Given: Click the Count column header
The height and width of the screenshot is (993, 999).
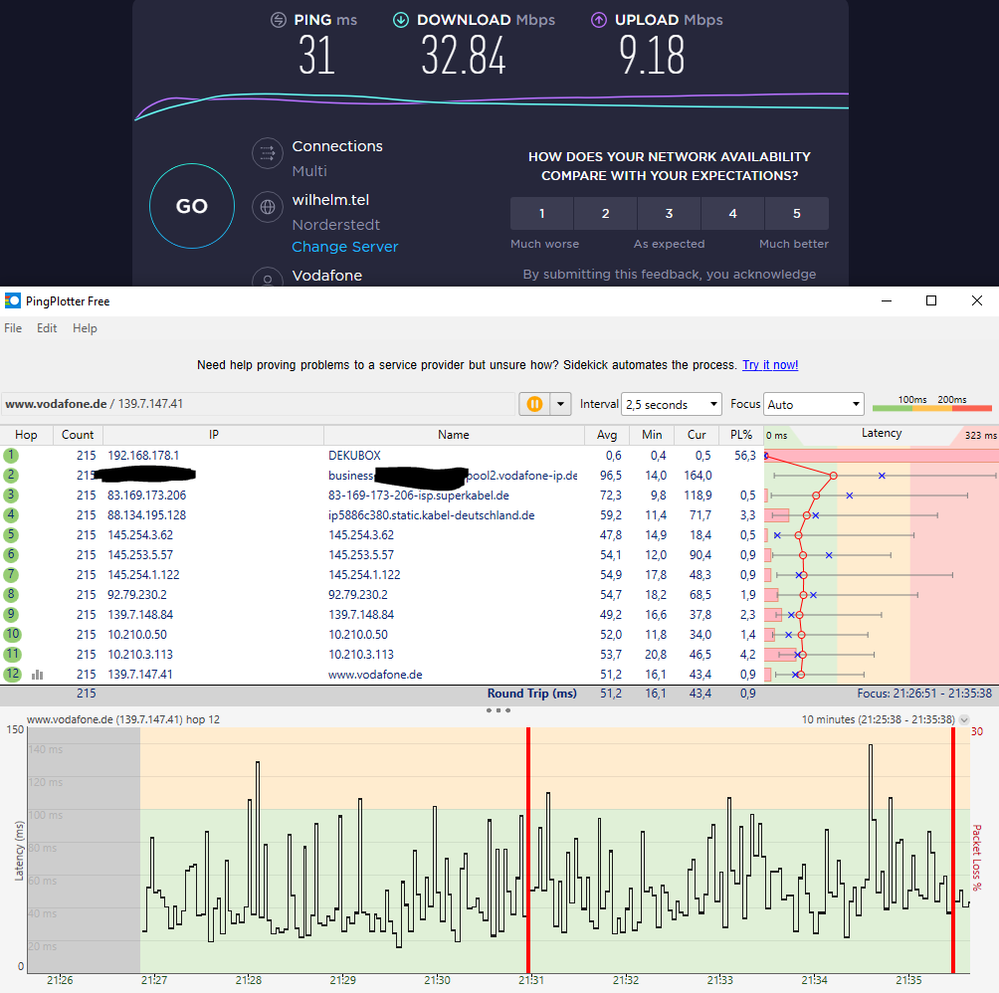Looking at the screenshot, I should coord(78,434).
